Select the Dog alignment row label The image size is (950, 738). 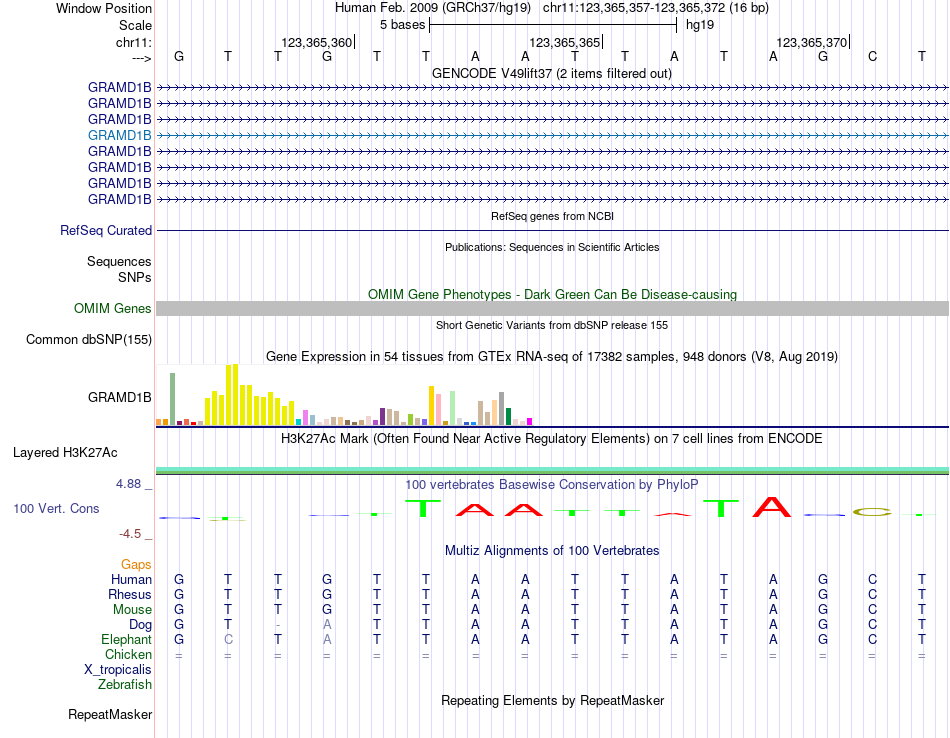(140, 625)
